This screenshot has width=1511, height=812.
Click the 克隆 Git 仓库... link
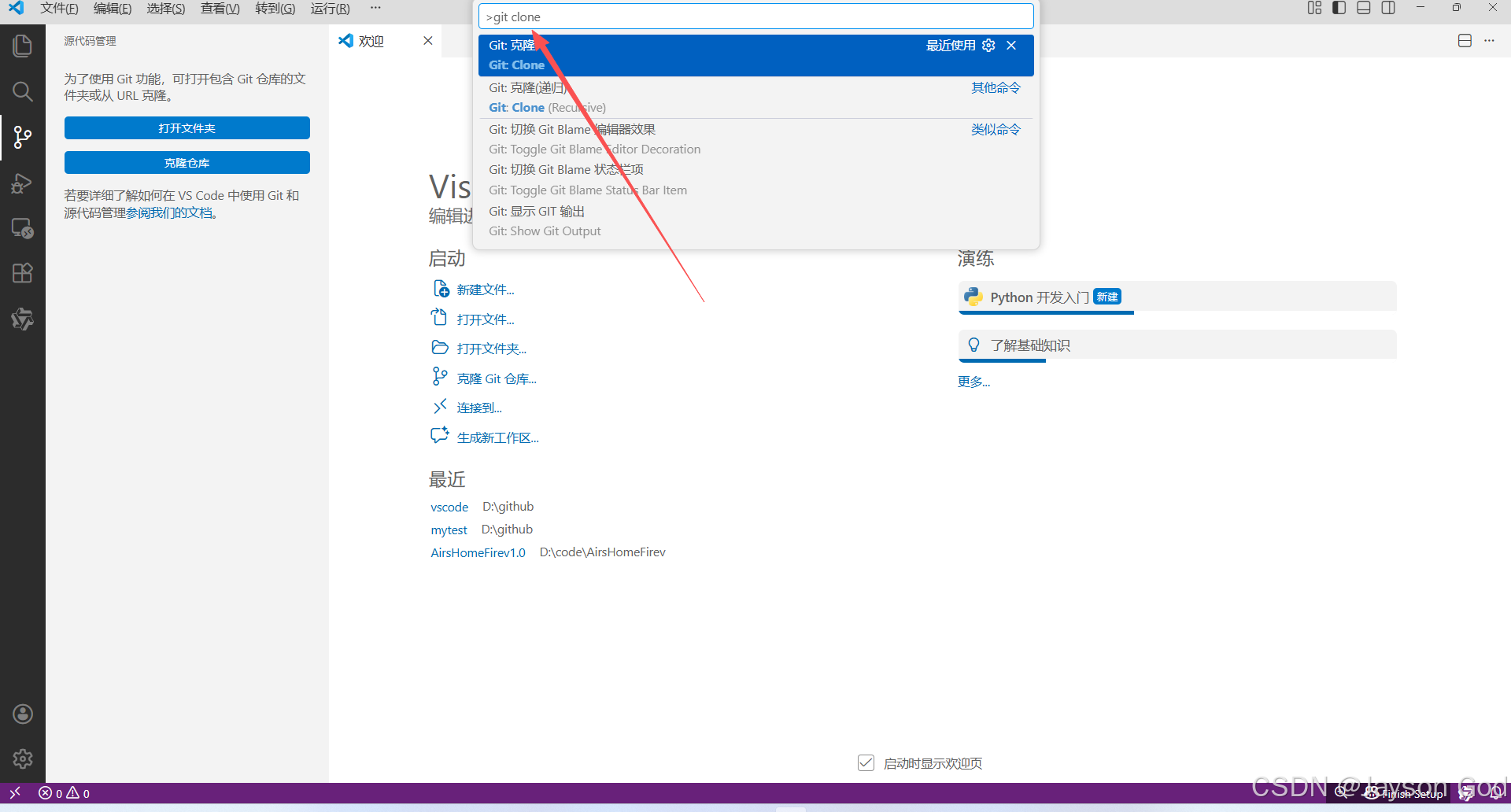pos(497,378)
